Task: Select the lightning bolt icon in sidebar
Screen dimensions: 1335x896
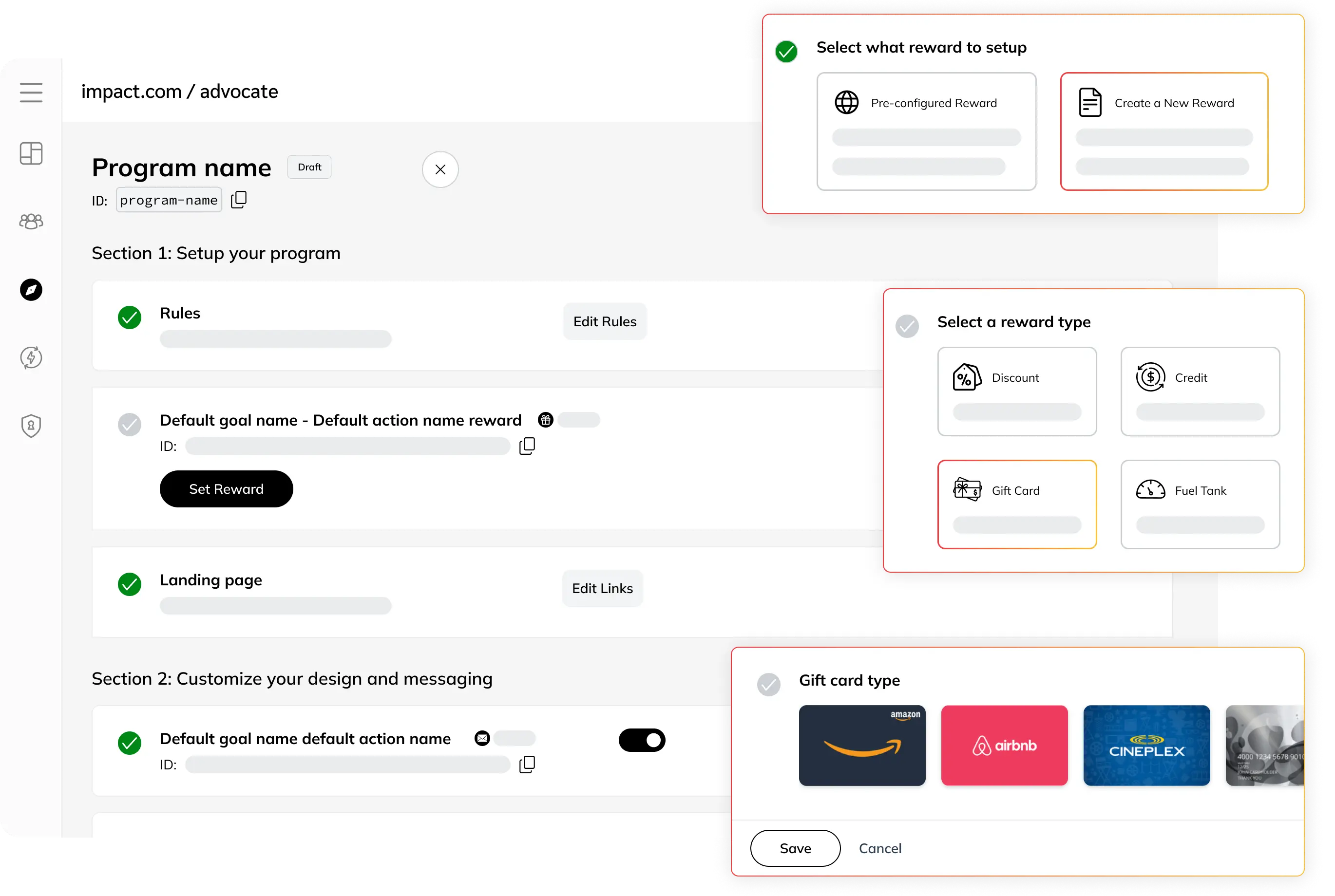Action: [x=32, y=357]
